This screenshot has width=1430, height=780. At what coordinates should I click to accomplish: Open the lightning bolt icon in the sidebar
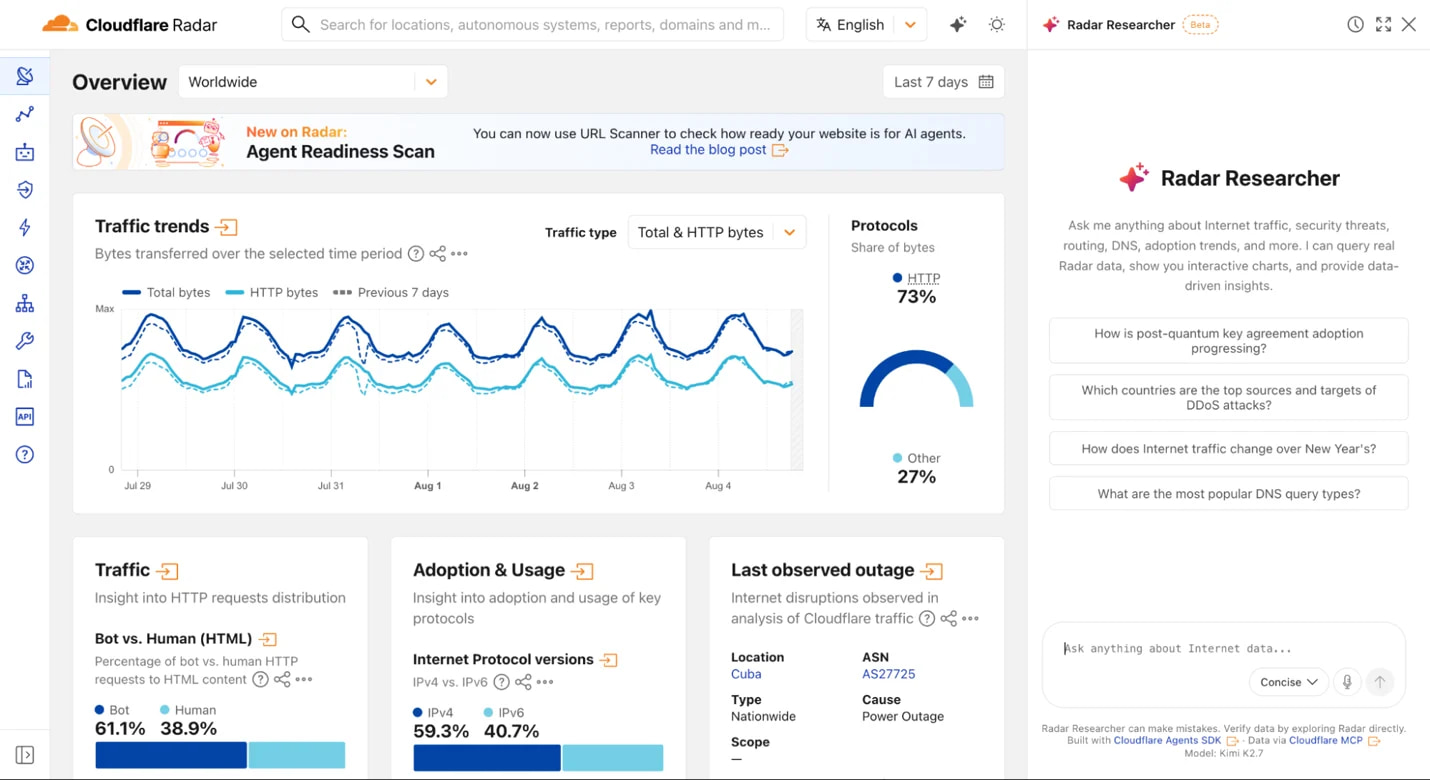click(x=25, y=227)
